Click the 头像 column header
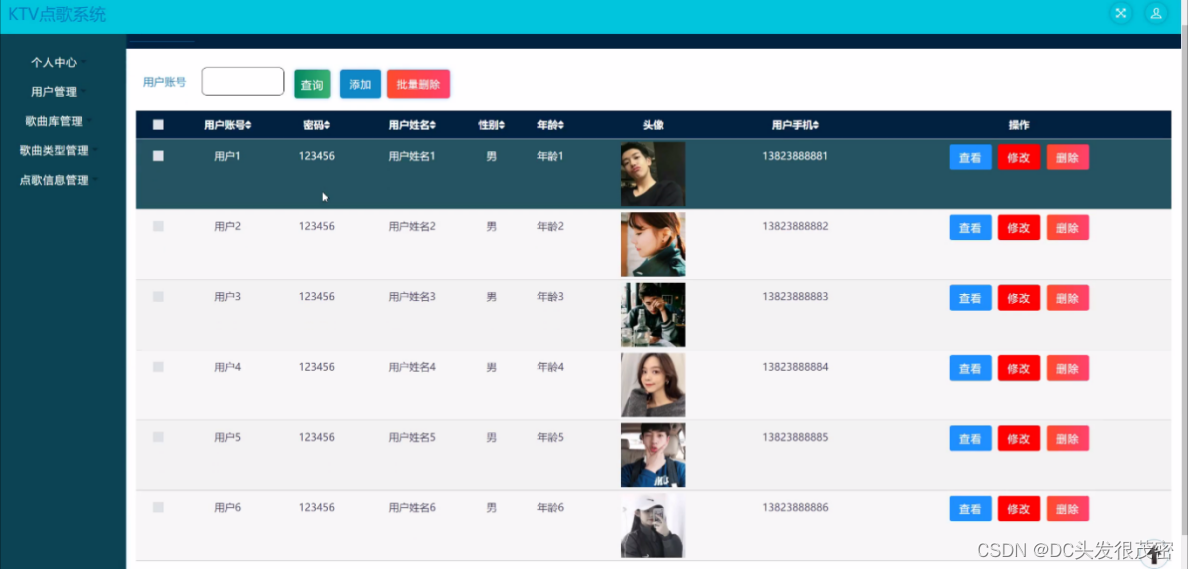 tap(653, 125)
